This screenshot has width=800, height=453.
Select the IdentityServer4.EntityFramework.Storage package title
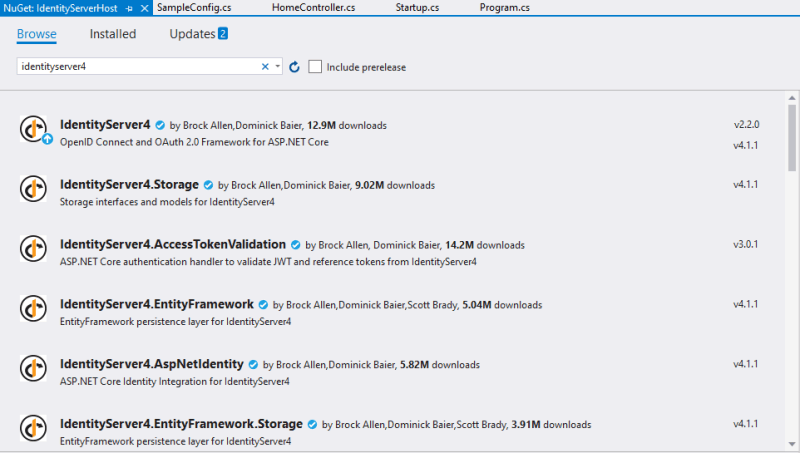point(181,423)
